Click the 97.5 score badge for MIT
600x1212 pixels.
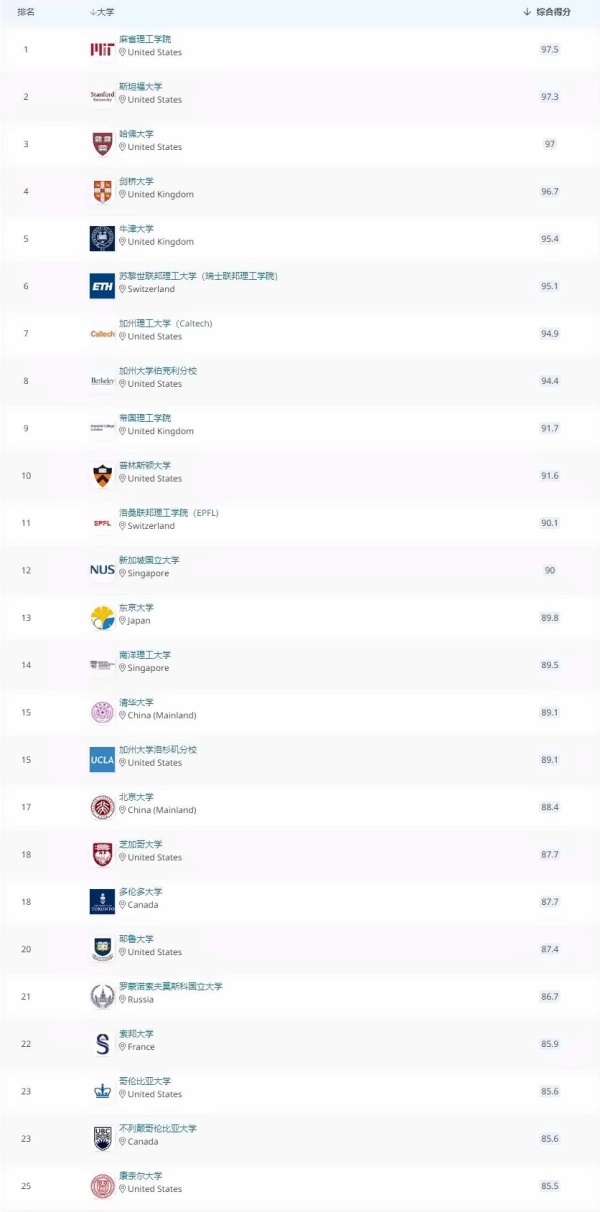click(550, 49)
